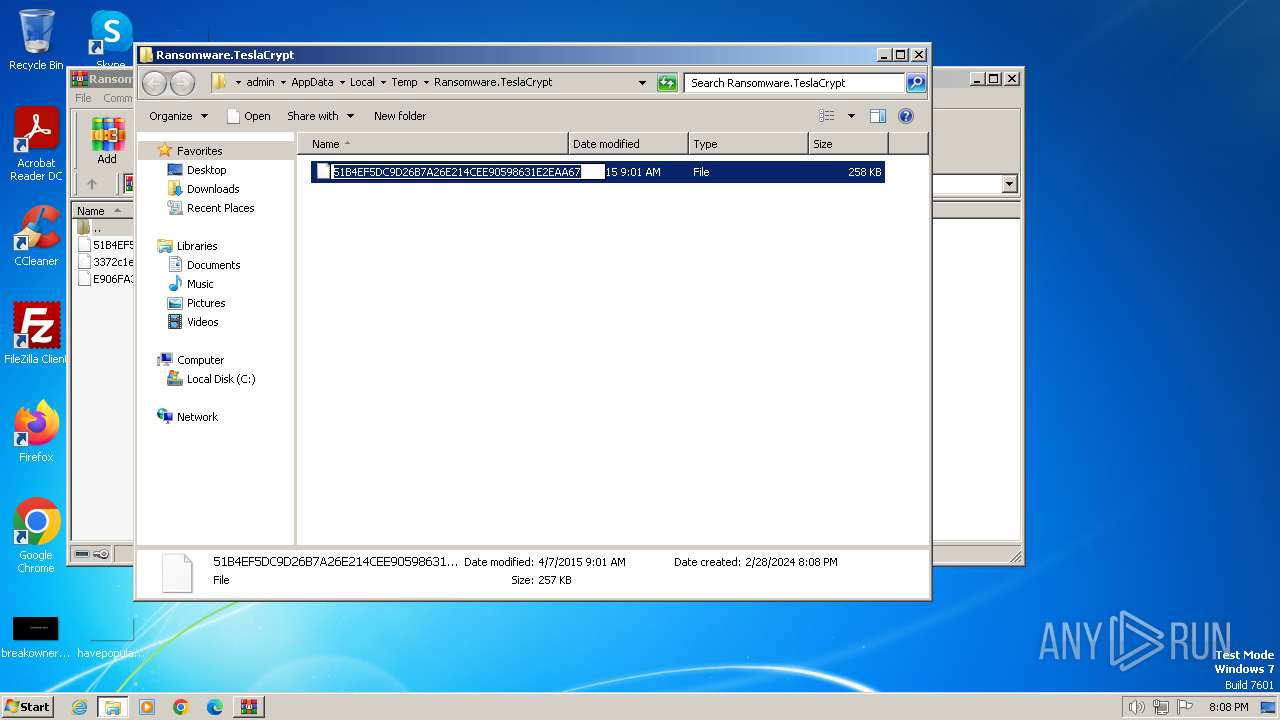Expand the Temp breadcrumb arrow

click(x=426, y=83)
